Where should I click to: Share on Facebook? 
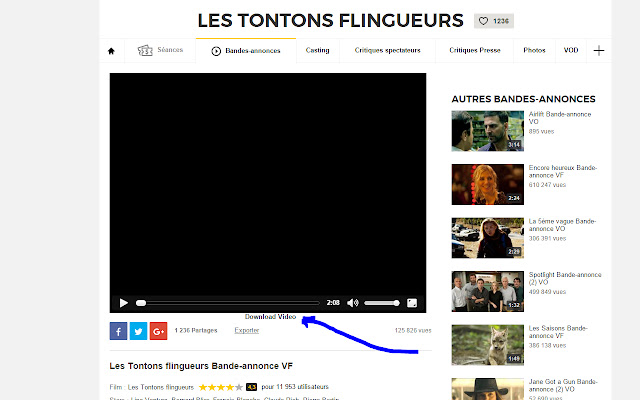click(x=118, y=331)
